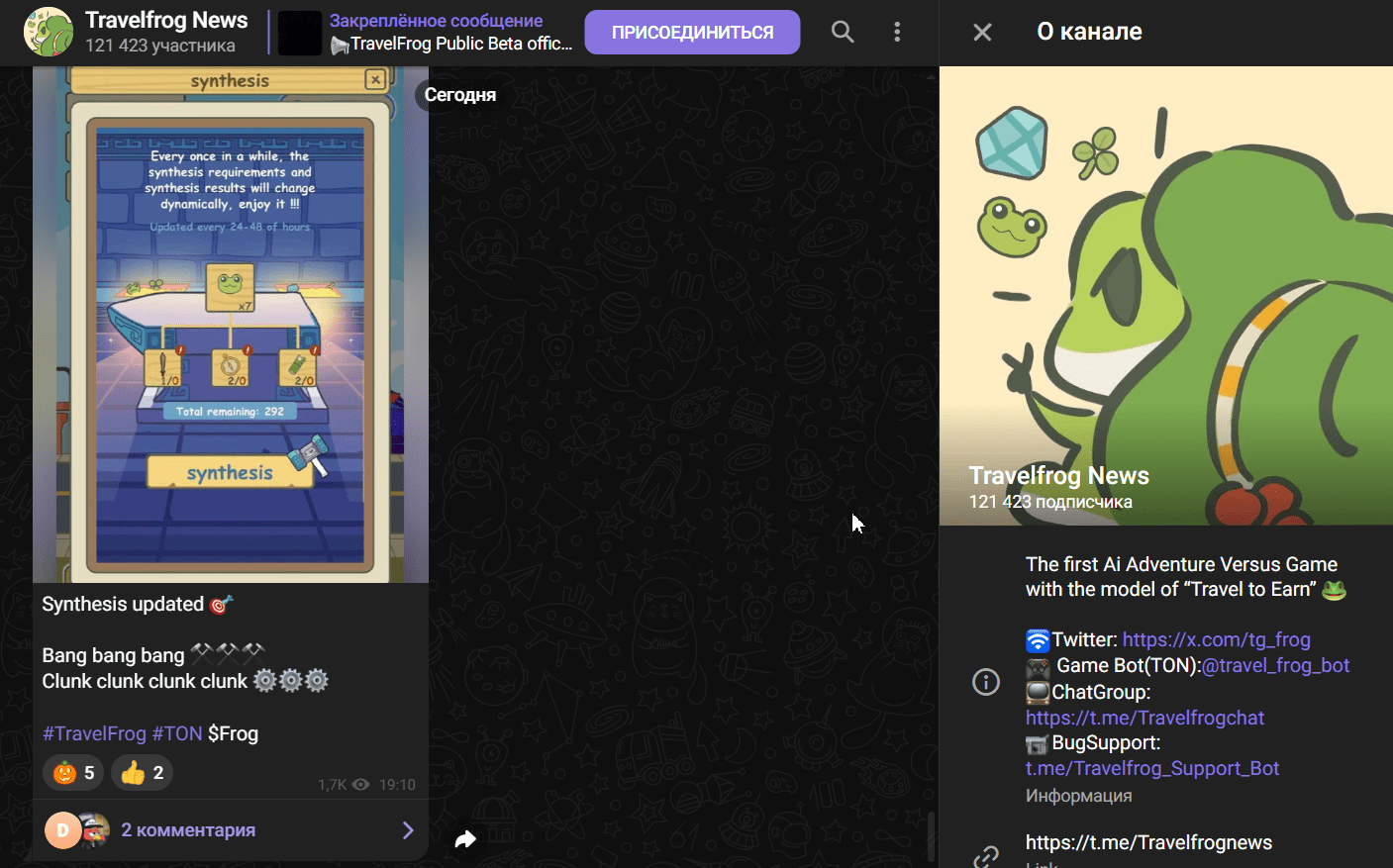Click the 1,7K views eye icon
Screen dimensions: 1393x868
361,785
